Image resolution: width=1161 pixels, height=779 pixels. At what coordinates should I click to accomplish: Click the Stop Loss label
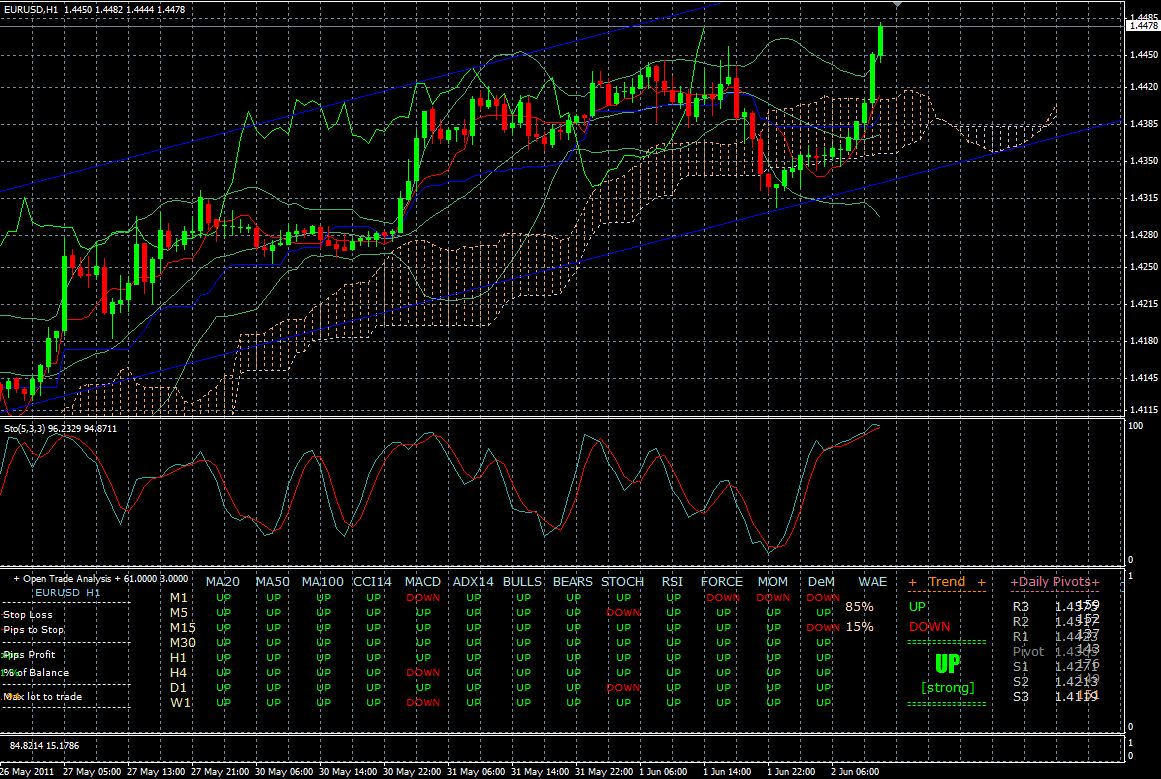click(27, 615)
